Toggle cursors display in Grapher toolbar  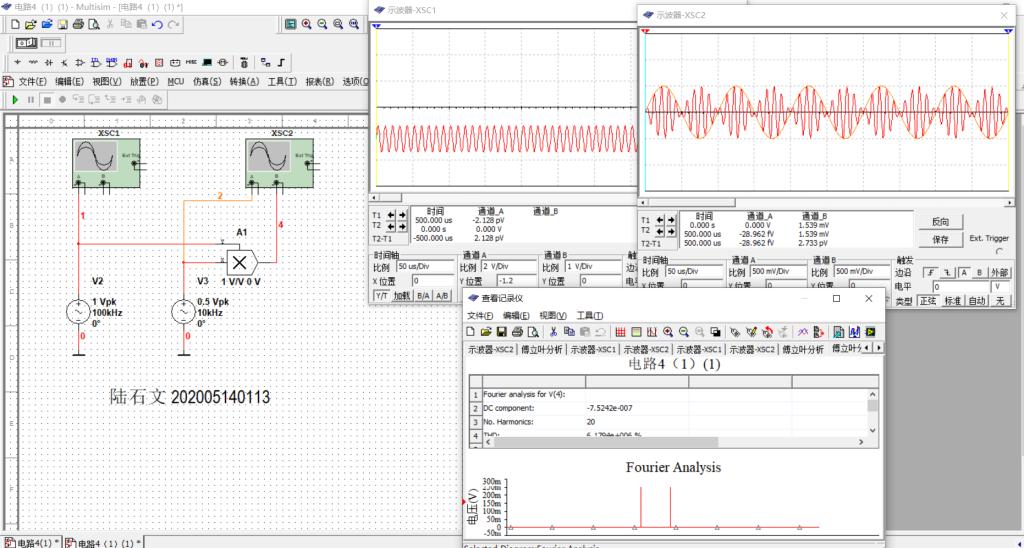652,332
